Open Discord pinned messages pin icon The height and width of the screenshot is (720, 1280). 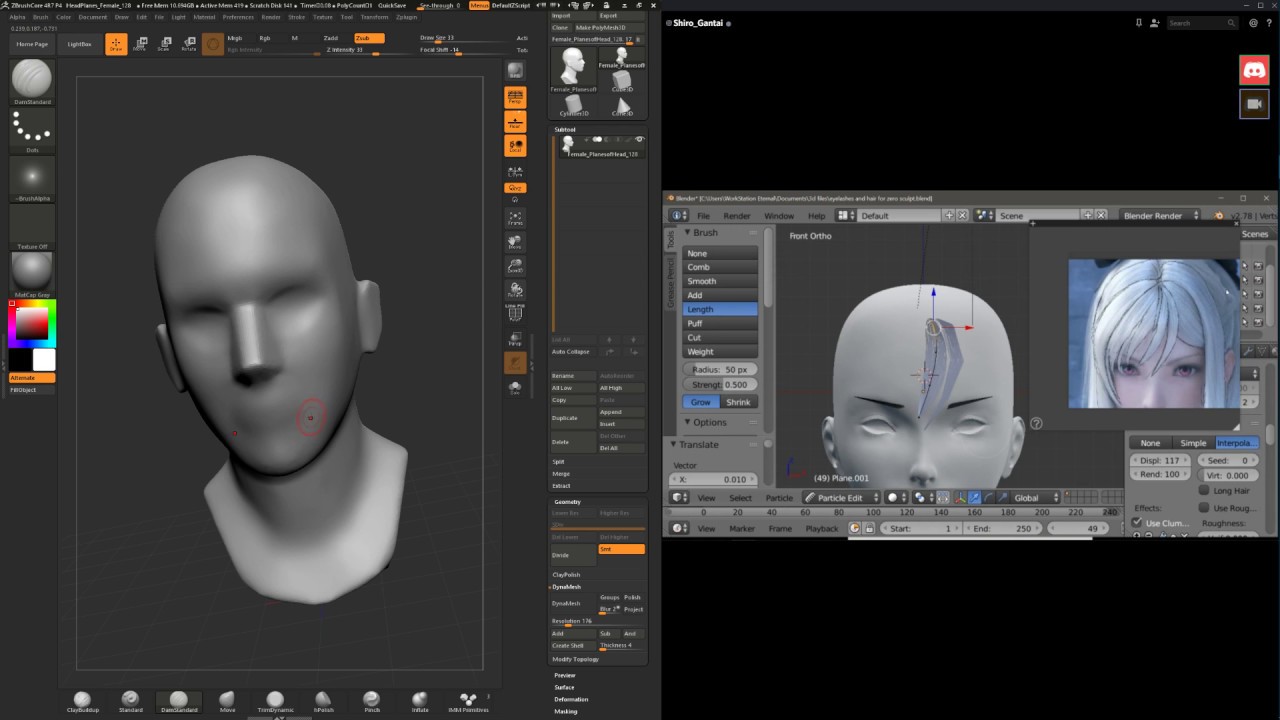pos(1138,22)
